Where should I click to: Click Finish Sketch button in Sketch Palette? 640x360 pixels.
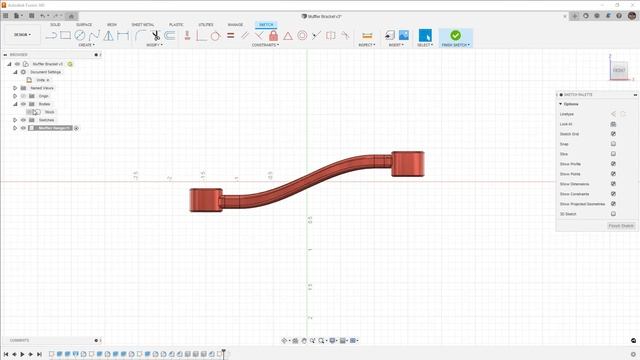pyautogui.click(x=621, y=226)
